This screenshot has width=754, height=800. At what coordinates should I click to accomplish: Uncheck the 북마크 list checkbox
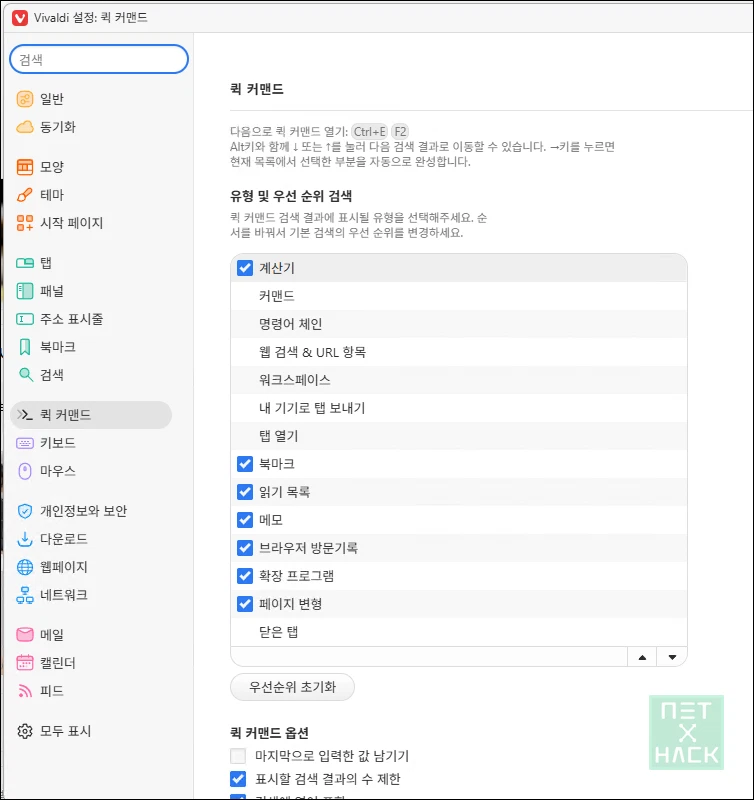(245, 464)
